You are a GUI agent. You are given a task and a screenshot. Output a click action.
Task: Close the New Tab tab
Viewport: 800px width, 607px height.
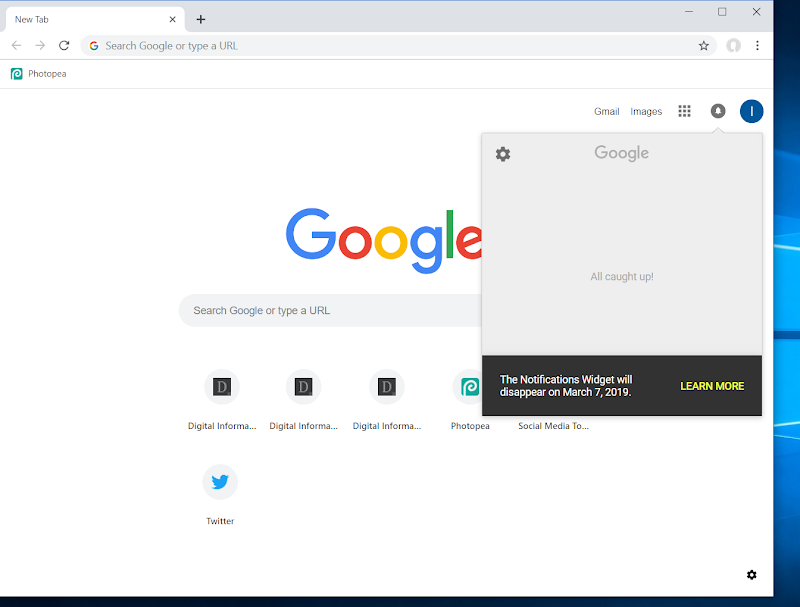point(172,19)
